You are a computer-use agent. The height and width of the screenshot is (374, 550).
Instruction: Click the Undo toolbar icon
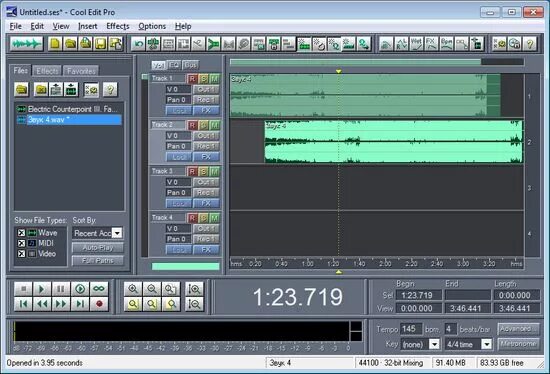pyautogui.click(x=139, y=44)
